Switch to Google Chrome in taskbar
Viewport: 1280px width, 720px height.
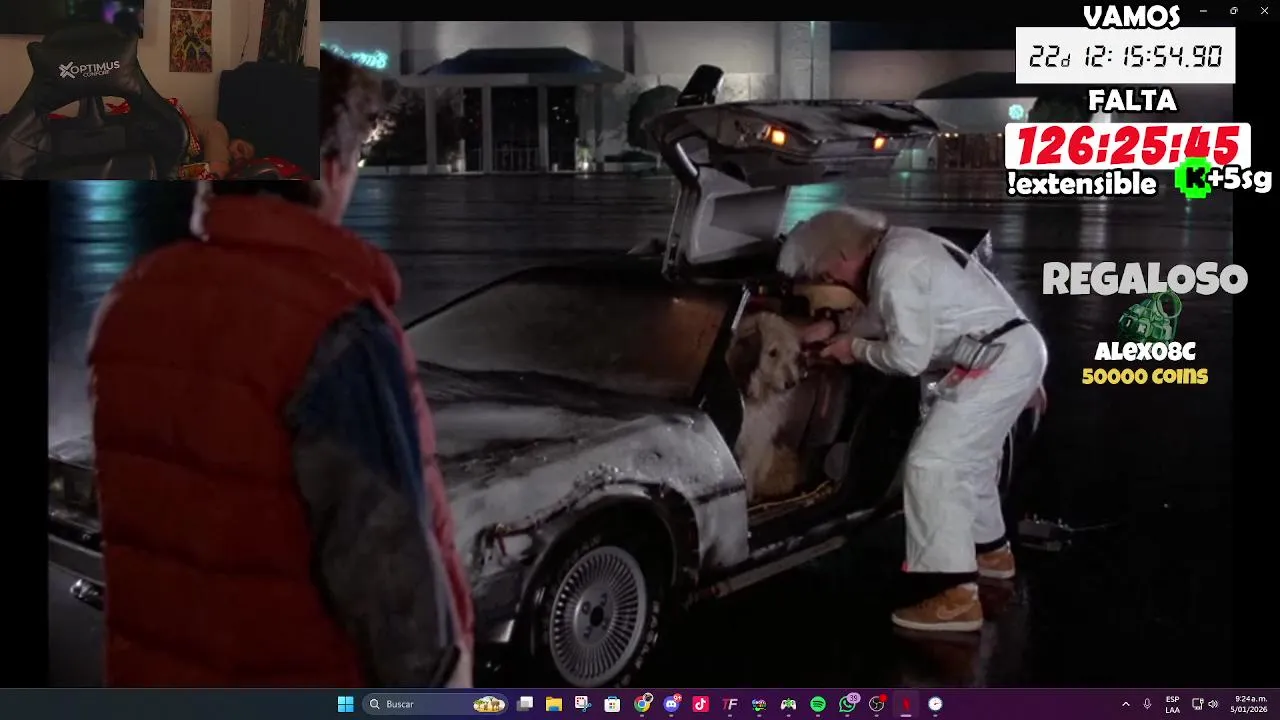click(x=642, y=704)
